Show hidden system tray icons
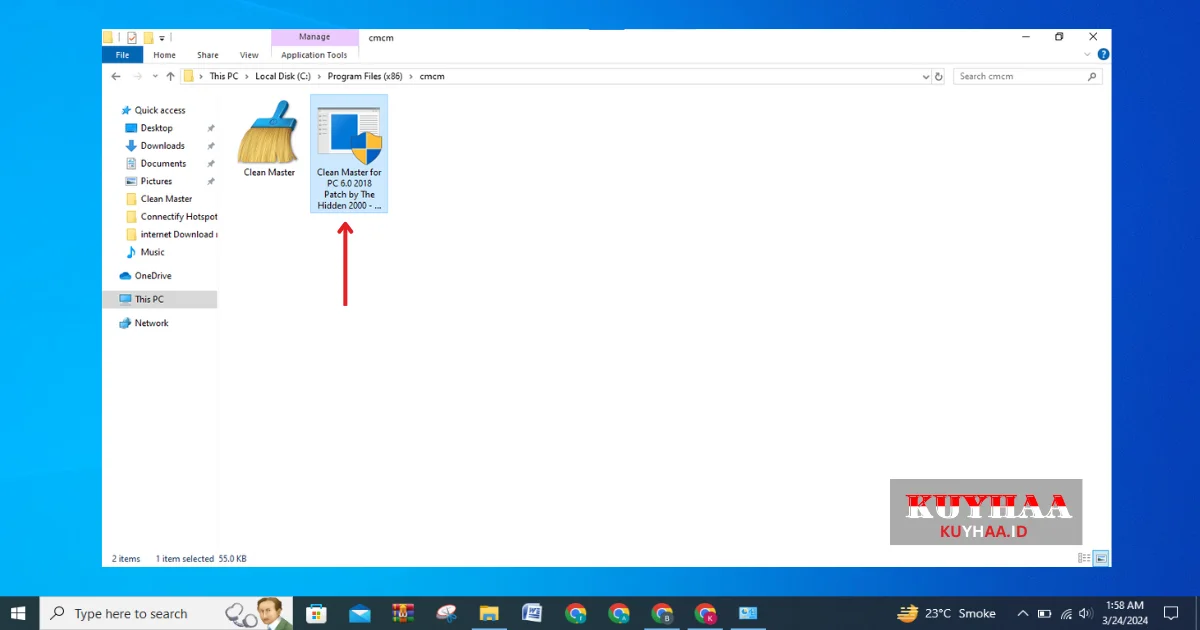The height and width of the screenshot is (630, 1200). point(1022,613)
